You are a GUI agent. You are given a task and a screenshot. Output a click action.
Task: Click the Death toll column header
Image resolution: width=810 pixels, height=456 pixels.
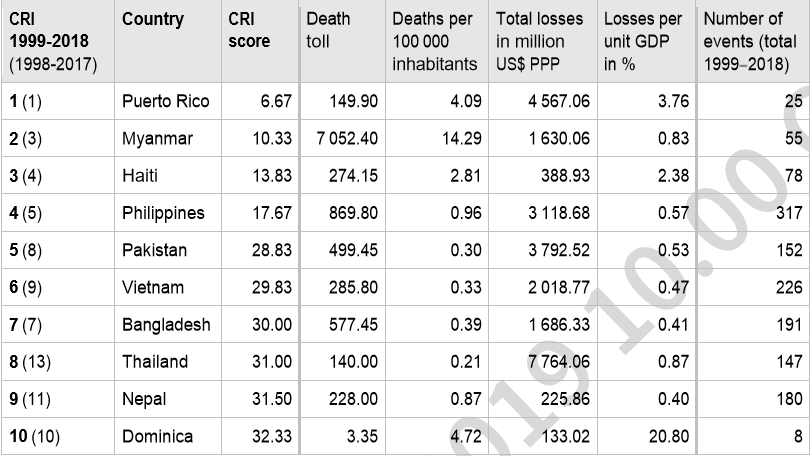(x=328, y=31)
